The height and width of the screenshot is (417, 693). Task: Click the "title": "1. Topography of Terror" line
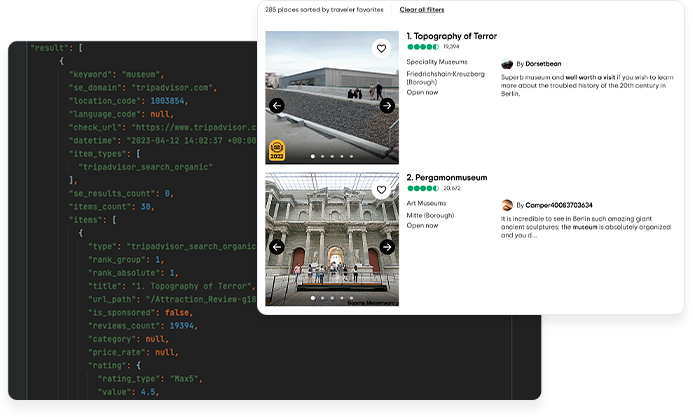171,286
